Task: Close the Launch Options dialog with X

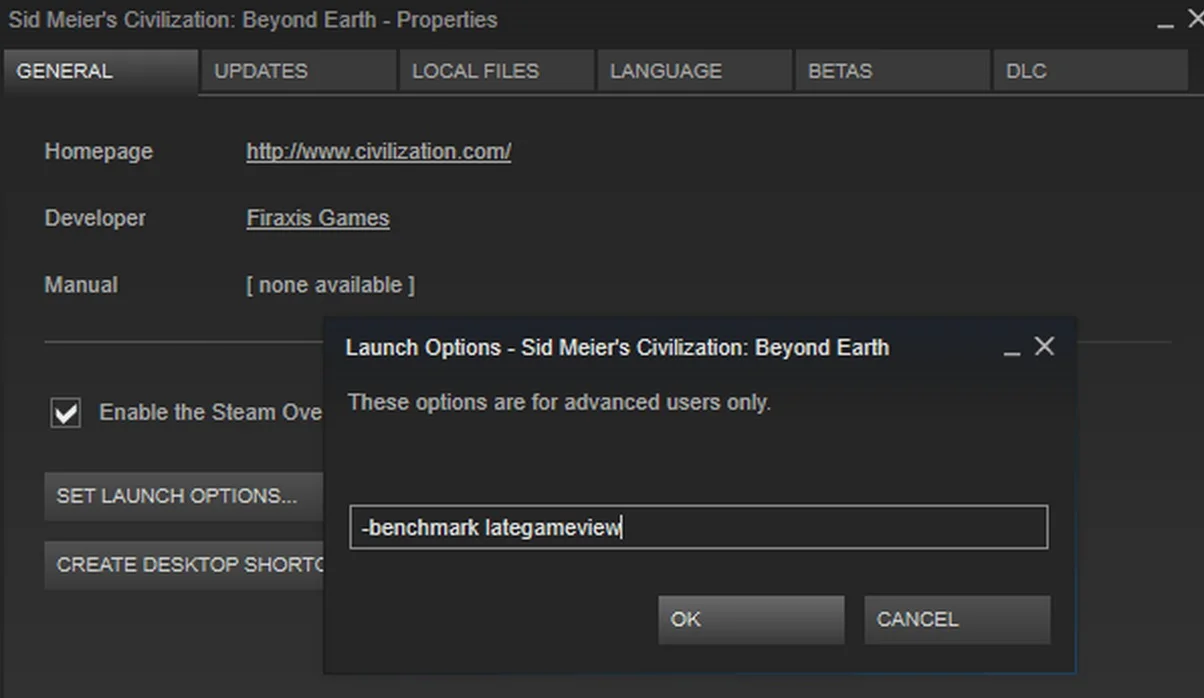Action: pos(1044,346)
